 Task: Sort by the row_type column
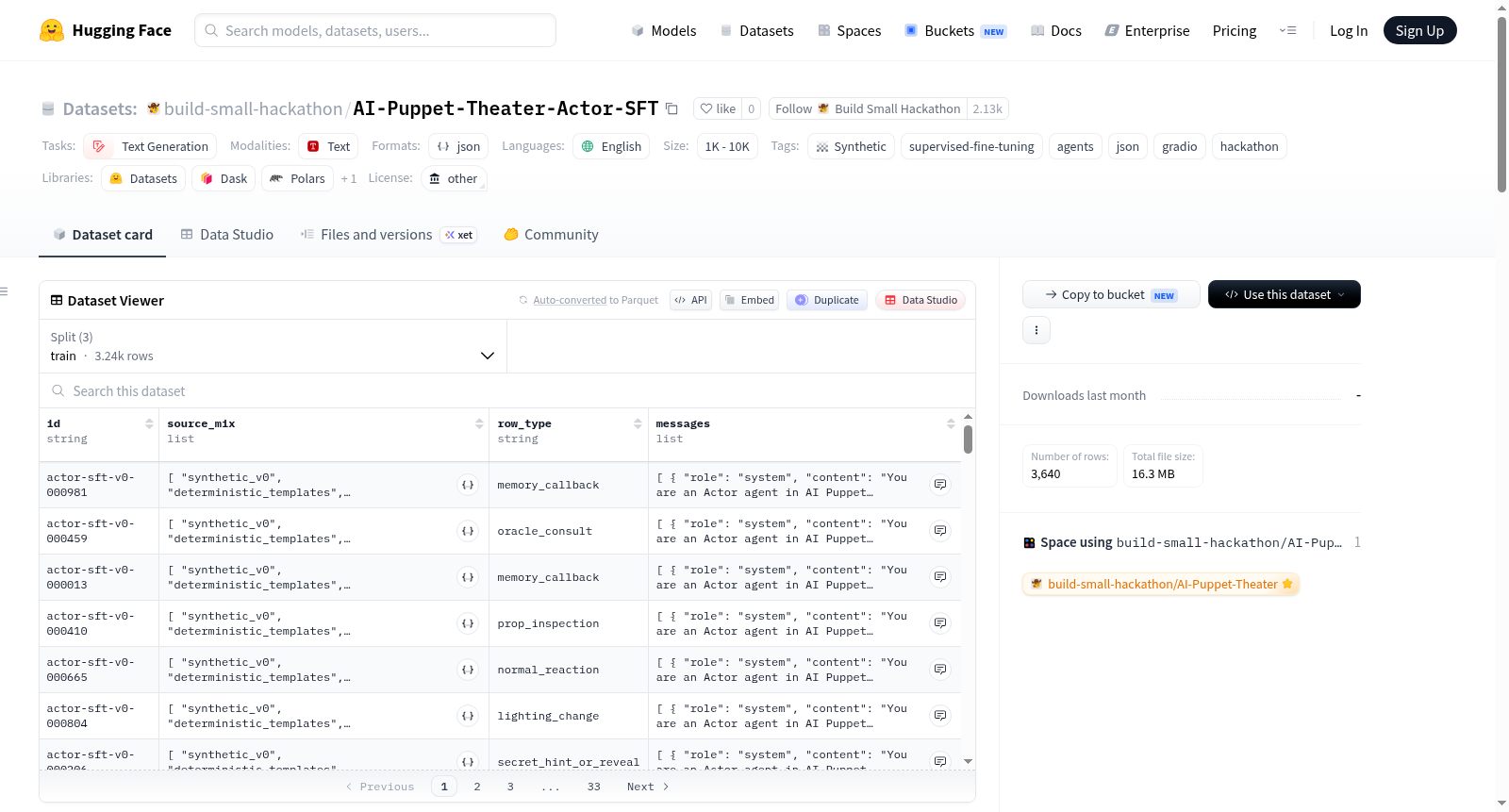point(638,424)
